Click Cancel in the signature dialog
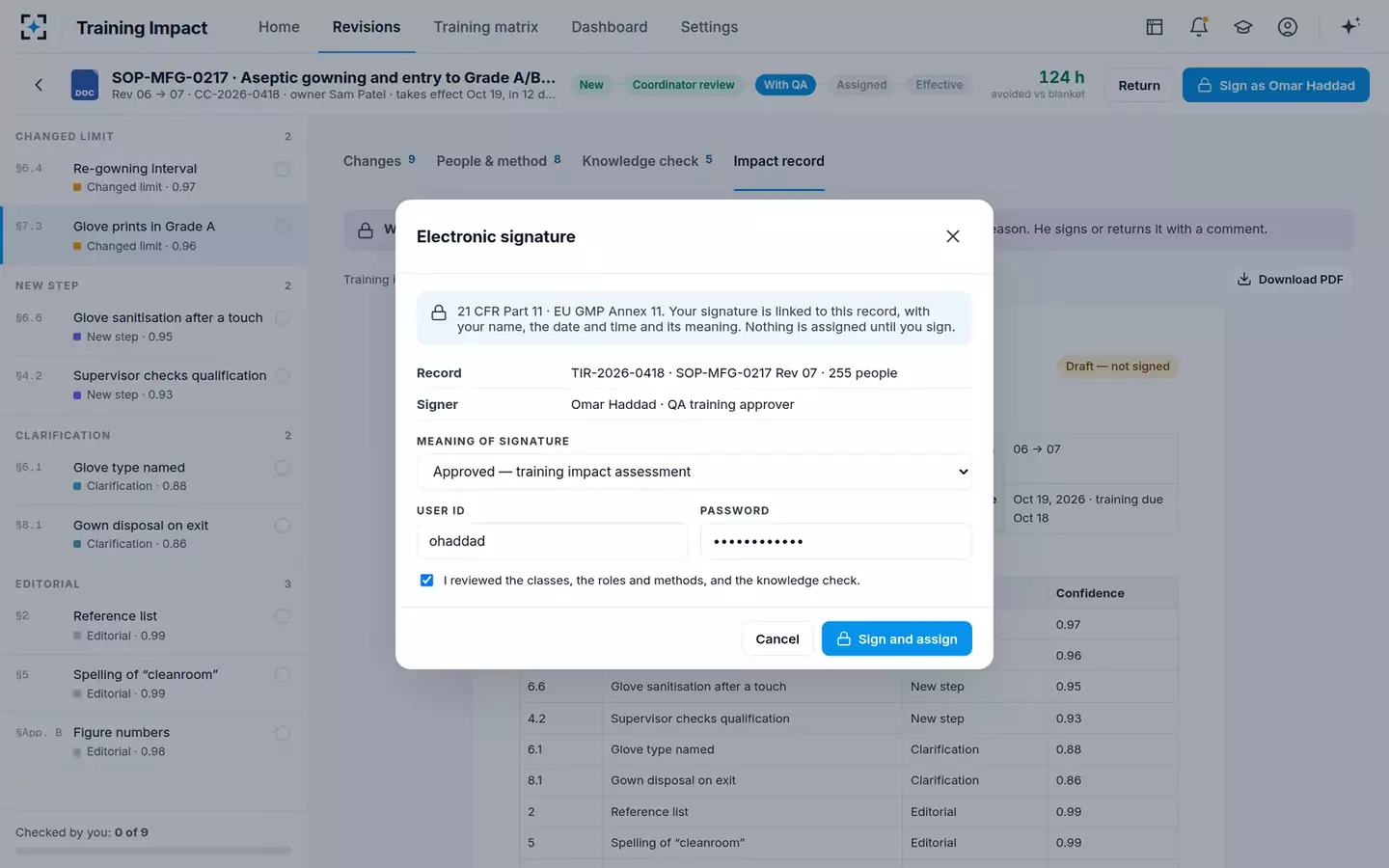The image size is (1389, 868). tap(777, 638)
